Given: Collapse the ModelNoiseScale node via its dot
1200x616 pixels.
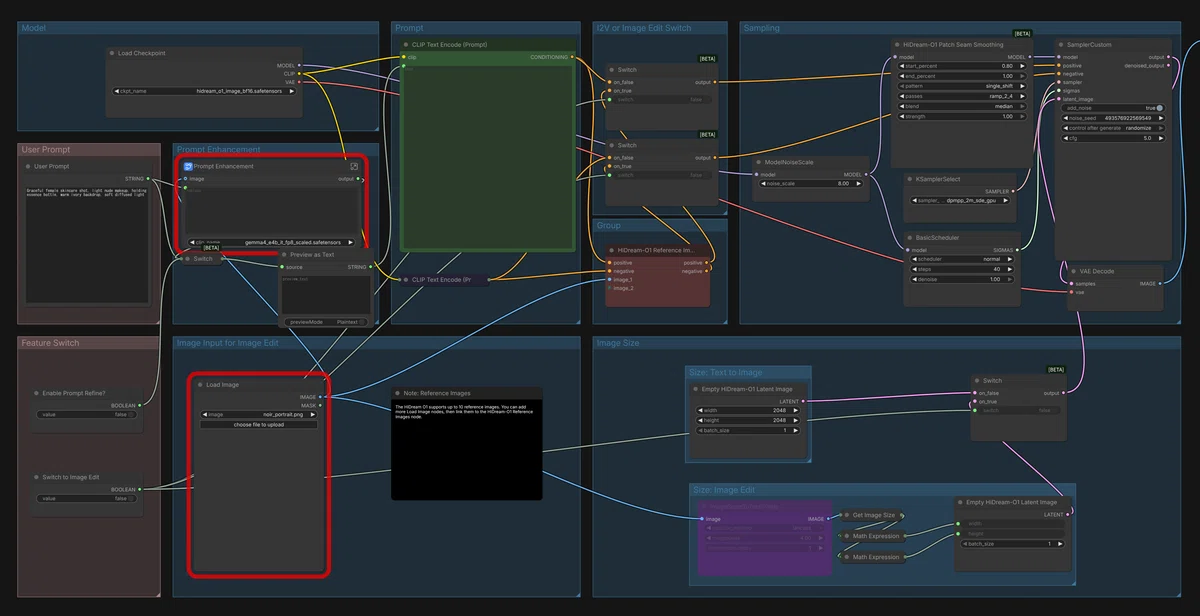Looking at the screenshot, I should pyautogui.click(x=758, y=162).
